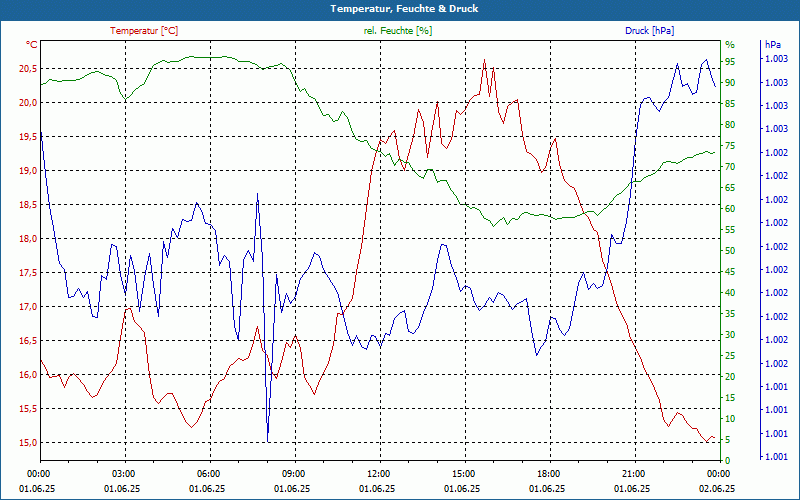Screen dimensions: 800x500
Task: Click temperature tick value '18,0'
Action: pos(28,239)
